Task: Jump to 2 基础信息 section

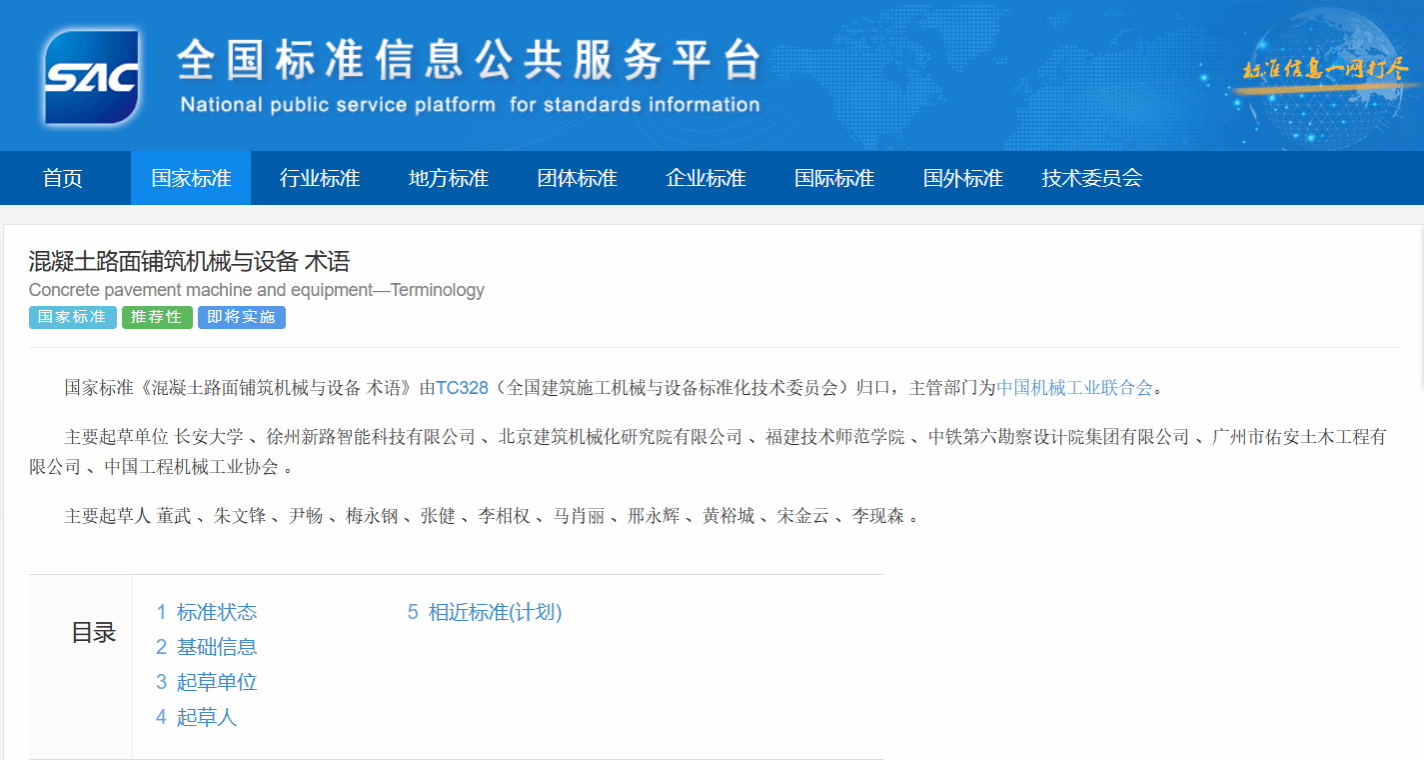Action: coord(207,647)
